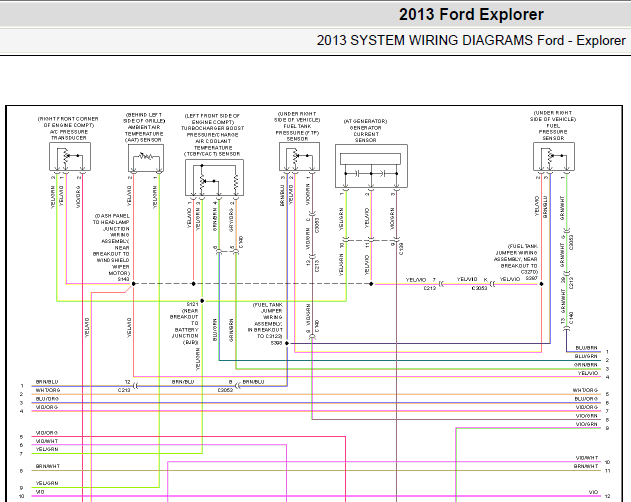Image resolution: width=631 pixels, height=502 pixels.
Task: Click the Generator Current Sensor component box
Action: [371, 166]
